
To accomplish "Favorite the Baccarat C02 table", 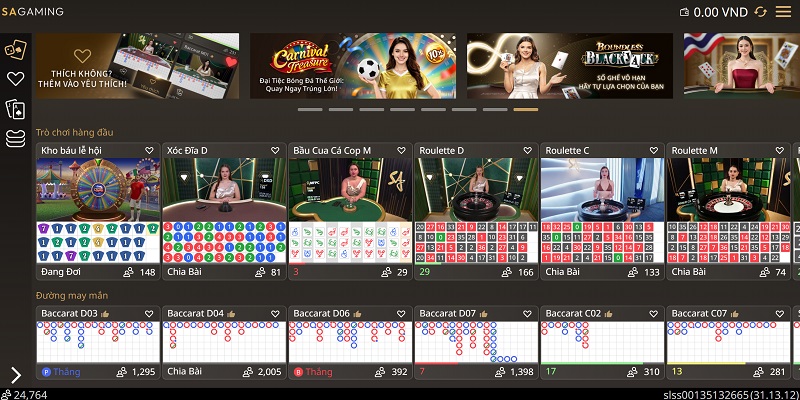I will pos(654,314).
